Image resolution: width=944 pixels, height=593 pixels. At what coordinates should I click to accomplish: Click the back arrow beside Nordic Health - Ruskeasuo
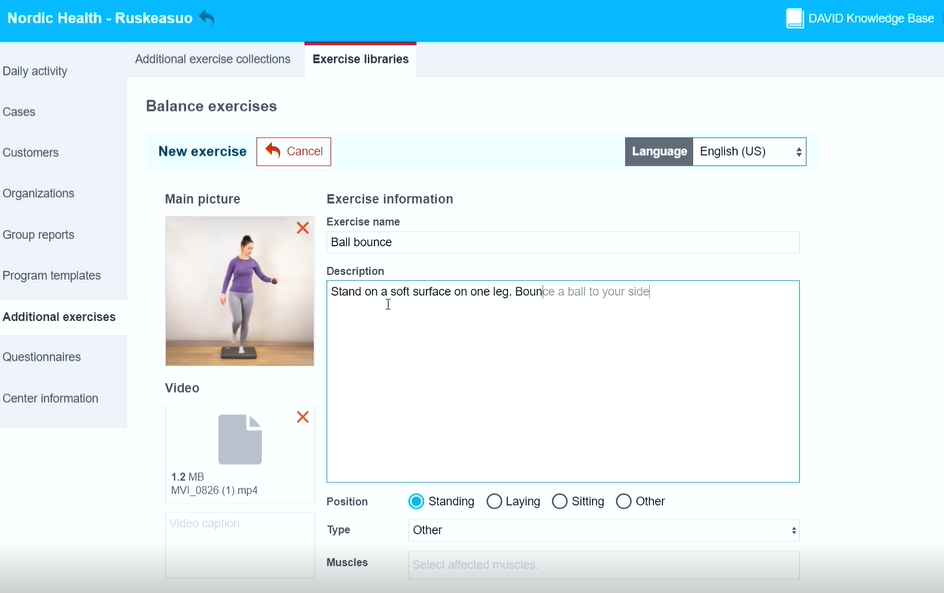pyautogui.click(x=207, y=18)
